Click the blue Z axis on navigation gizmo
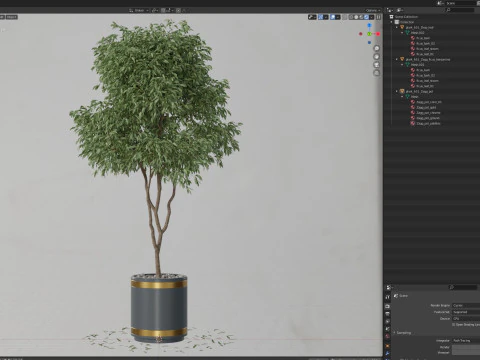 (369, 25)
